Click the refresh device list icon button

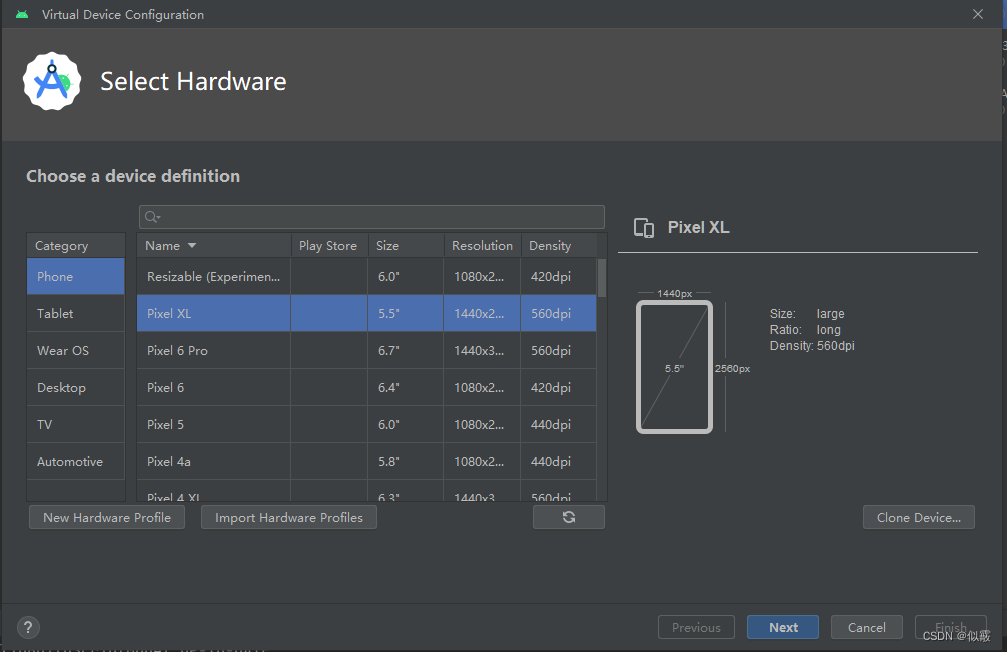click(x=568, y=517)
